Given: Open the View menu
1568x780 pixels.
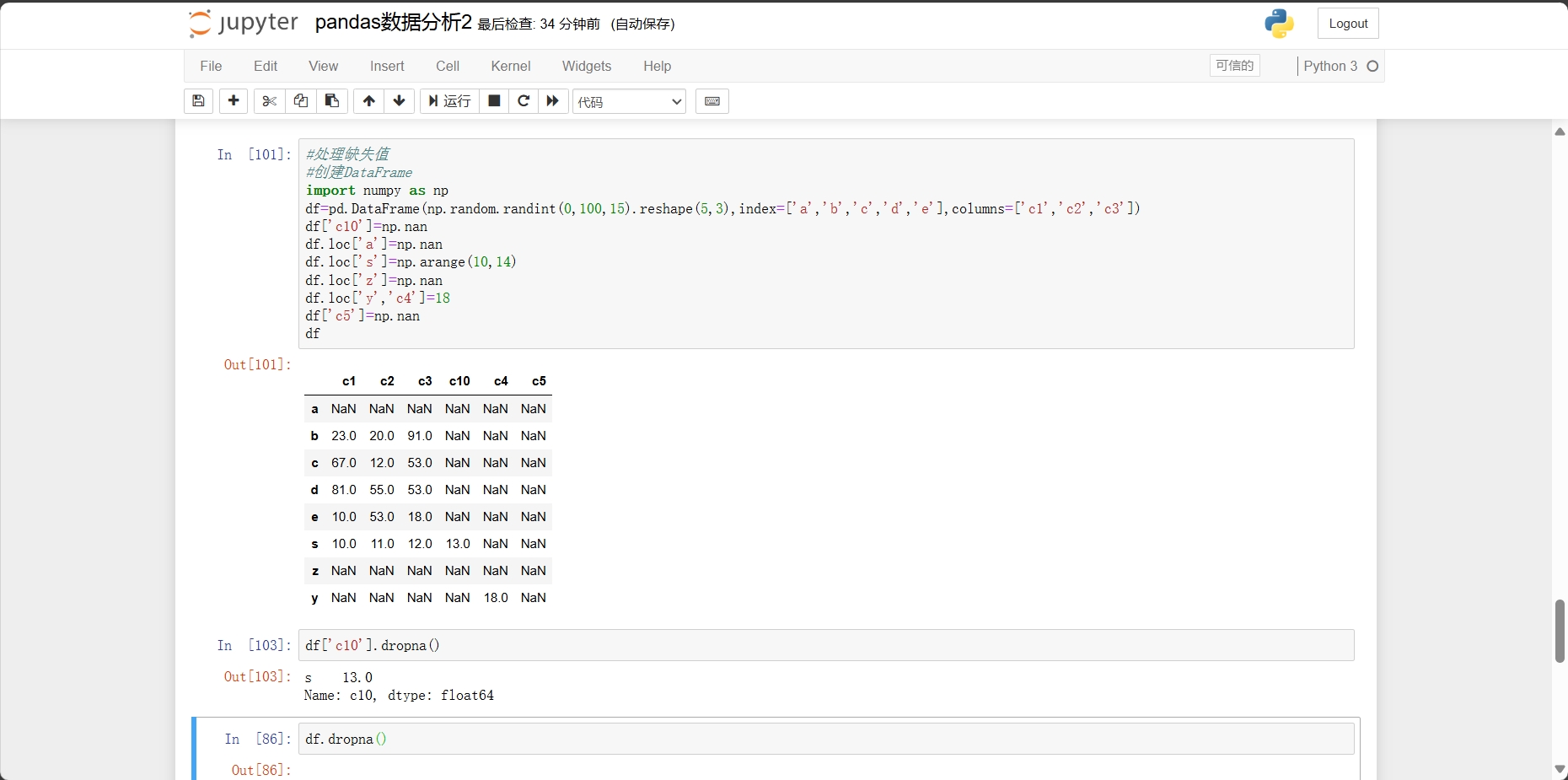Looking at the screenshot, I should pos(323,66).
